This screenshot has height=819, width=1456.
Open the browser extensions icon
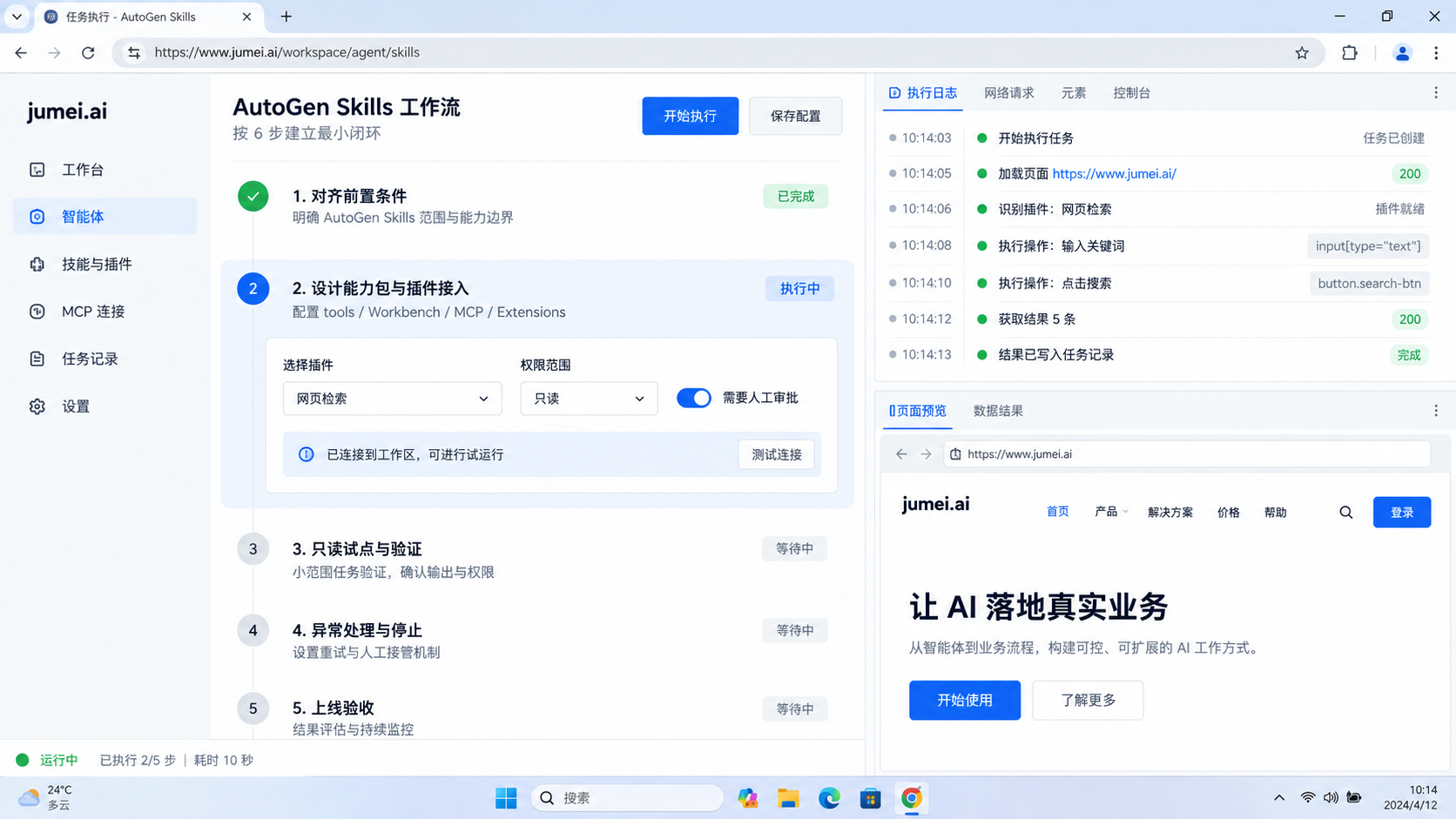[x=1350, y=53]
